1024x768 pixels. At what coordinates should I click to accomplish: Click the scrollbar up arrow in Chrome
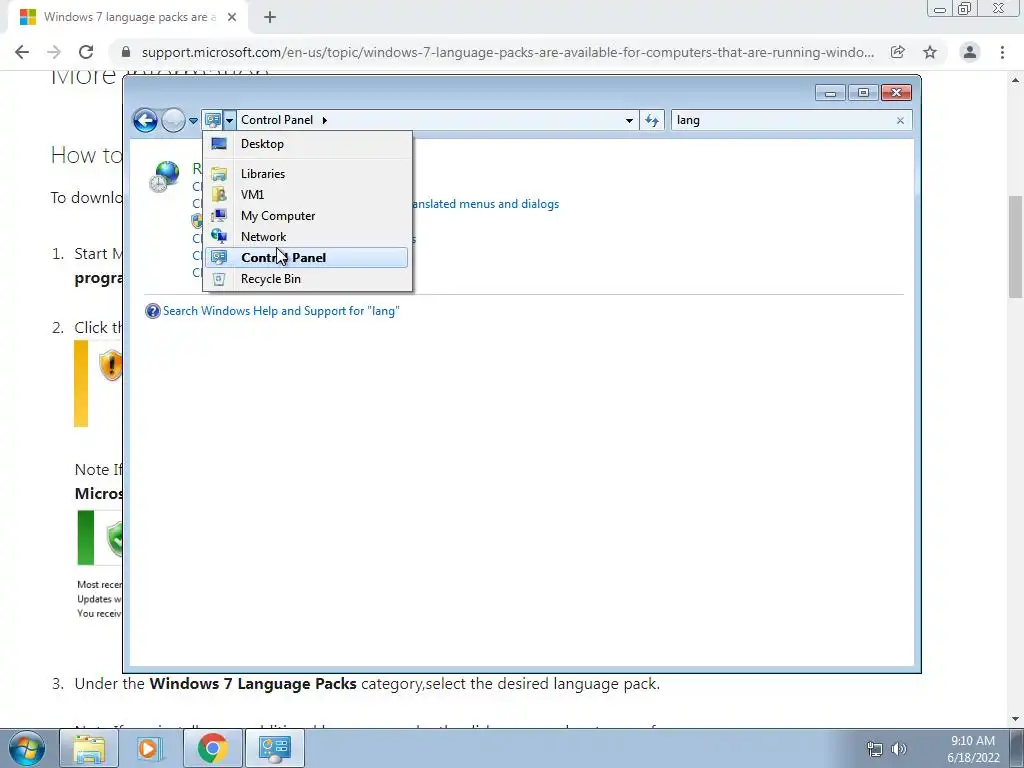1016,80
